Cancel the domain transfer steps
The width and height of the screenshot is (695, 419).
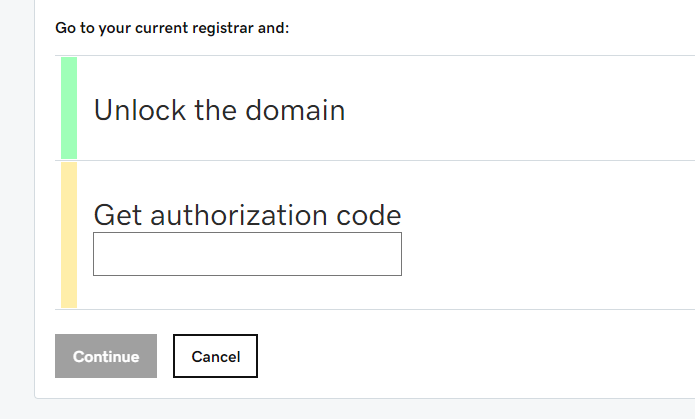pyautogui.click(x=215, y=356)
